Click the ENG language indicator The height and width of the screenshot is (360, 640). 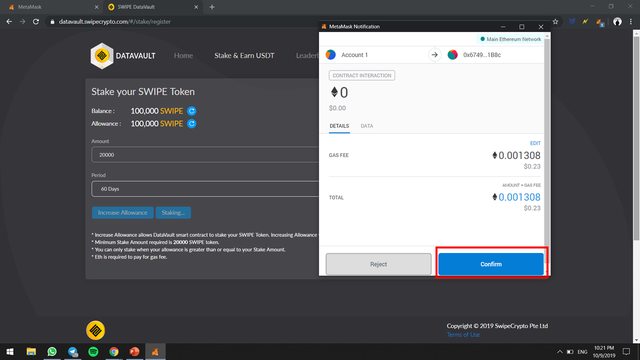click(x=582, y=351)
